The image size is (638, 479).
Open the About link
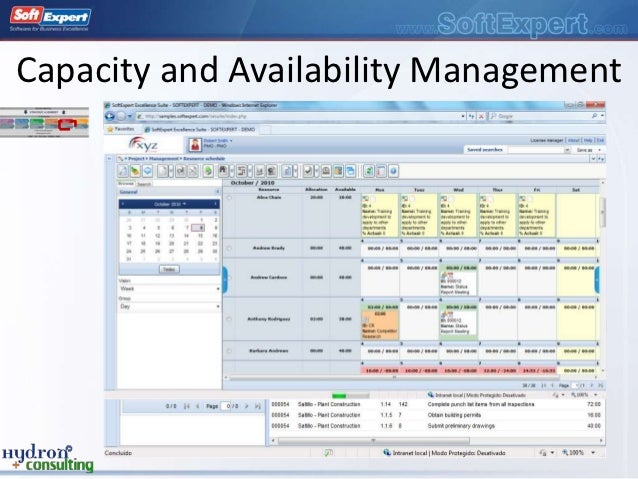[573, 140]
